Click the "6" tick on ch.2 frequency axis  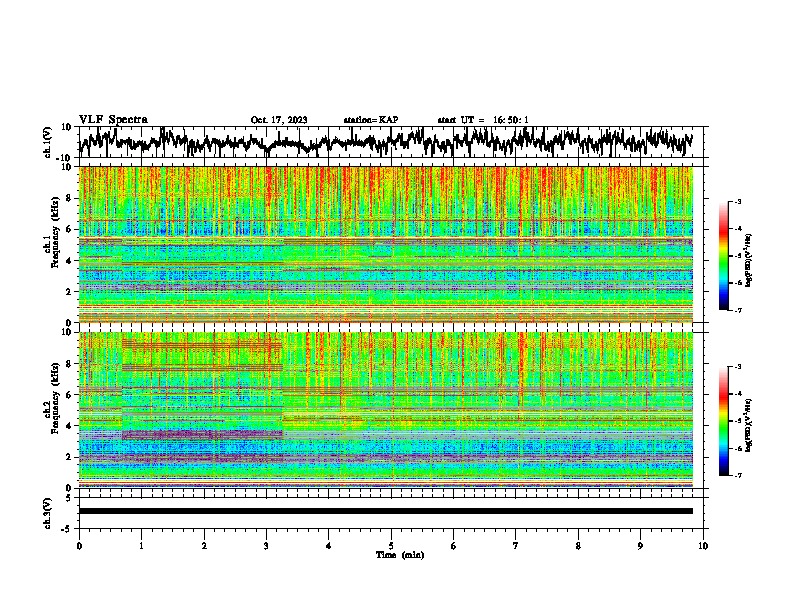pyautogui.click(x=70, y=395)
